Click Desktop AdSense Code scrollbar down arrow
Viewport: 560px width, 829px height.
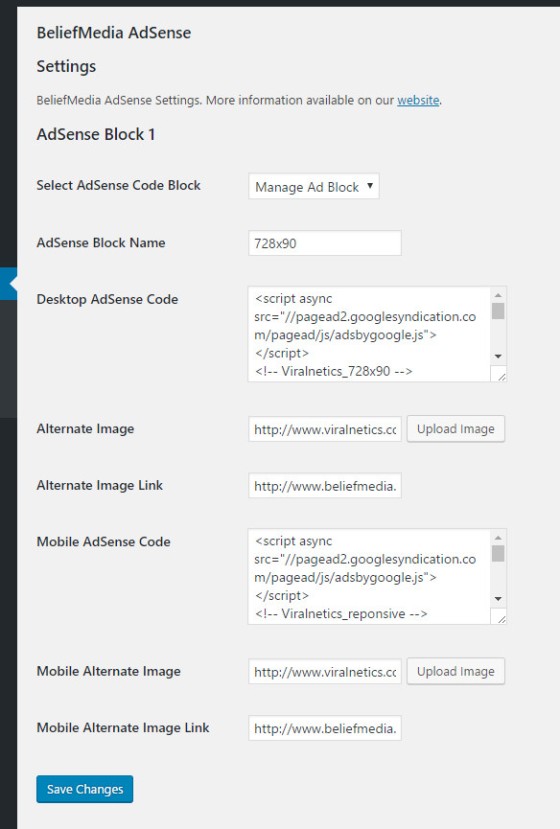[x=498, y=356]
